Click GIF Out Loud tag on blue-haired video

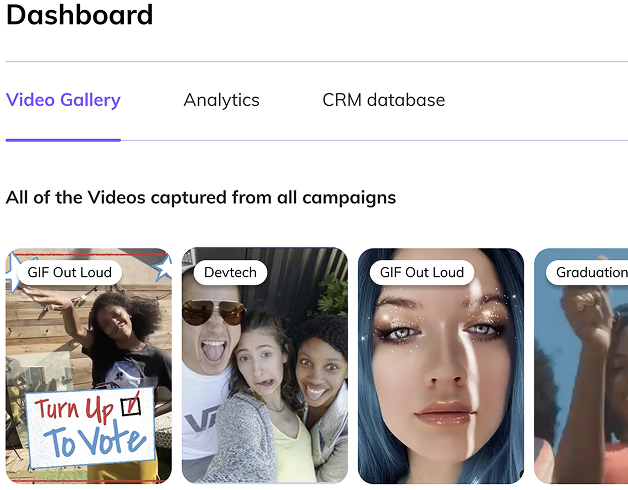[422, 272]
